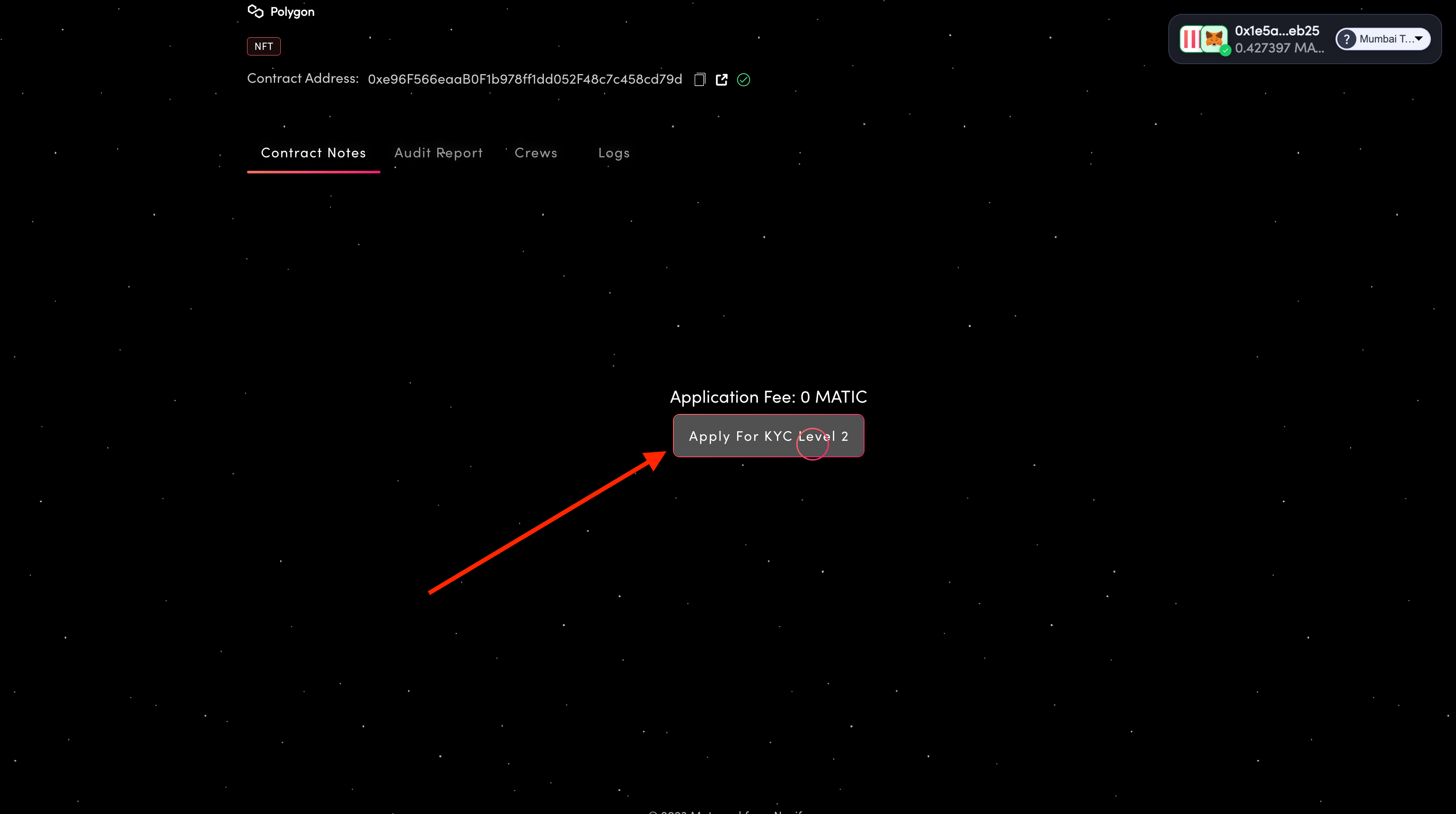This screenshot has height=814, width=1456.
Task: Click the Polygon network name label
Action: click(x=292, y=12)
